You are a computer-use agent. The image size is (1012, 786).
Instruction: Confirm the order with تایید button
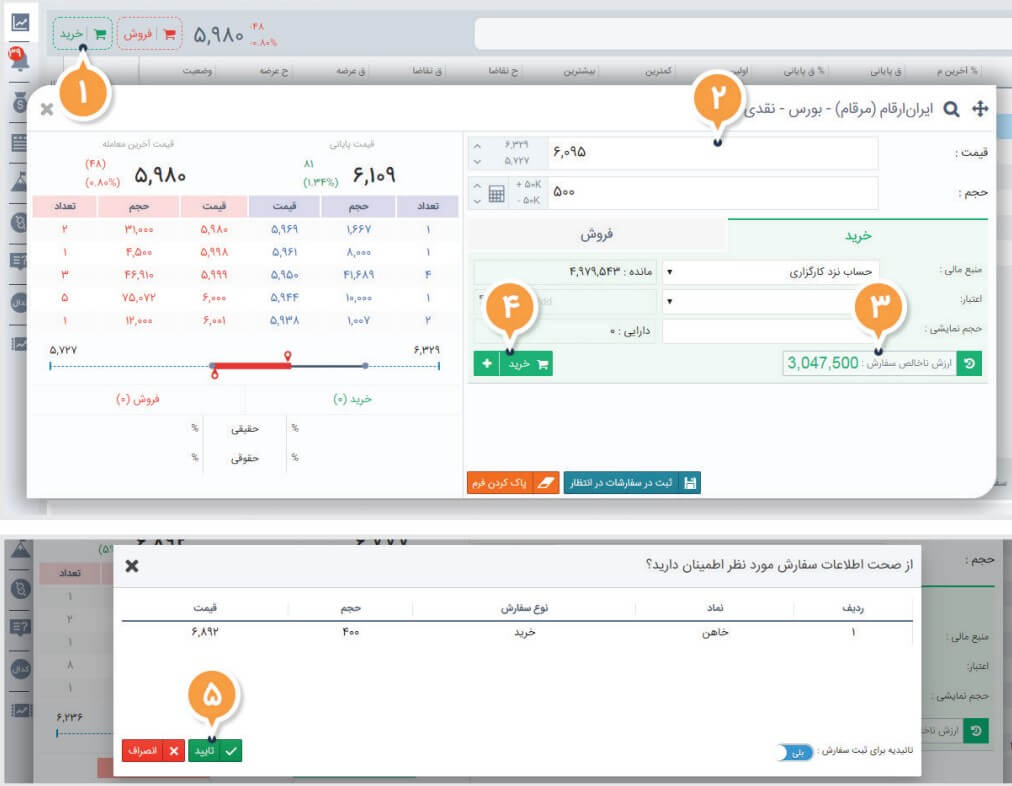pyautogui.click(x=215, y=751)
